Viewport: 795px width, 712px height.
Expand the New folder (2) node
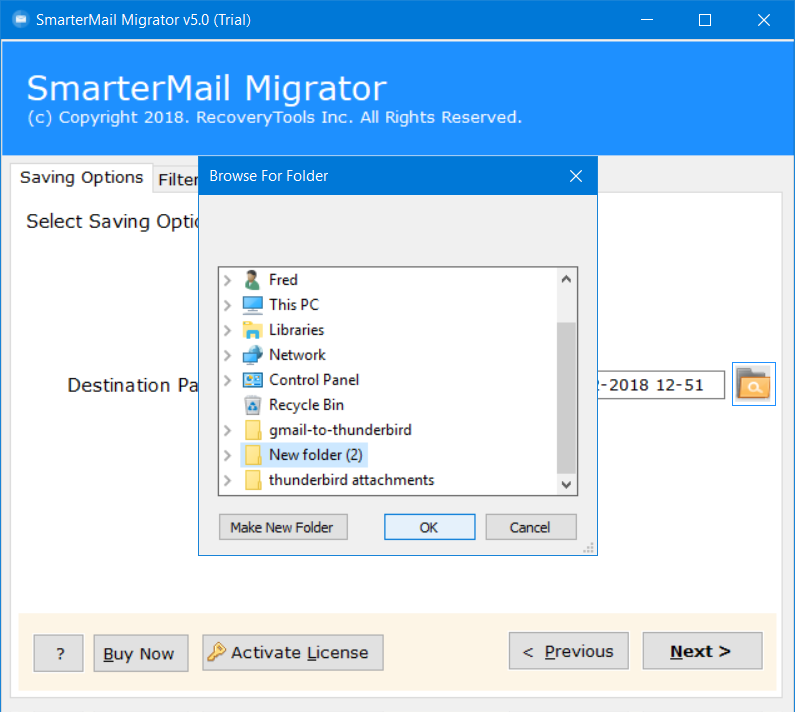[228, 455]
